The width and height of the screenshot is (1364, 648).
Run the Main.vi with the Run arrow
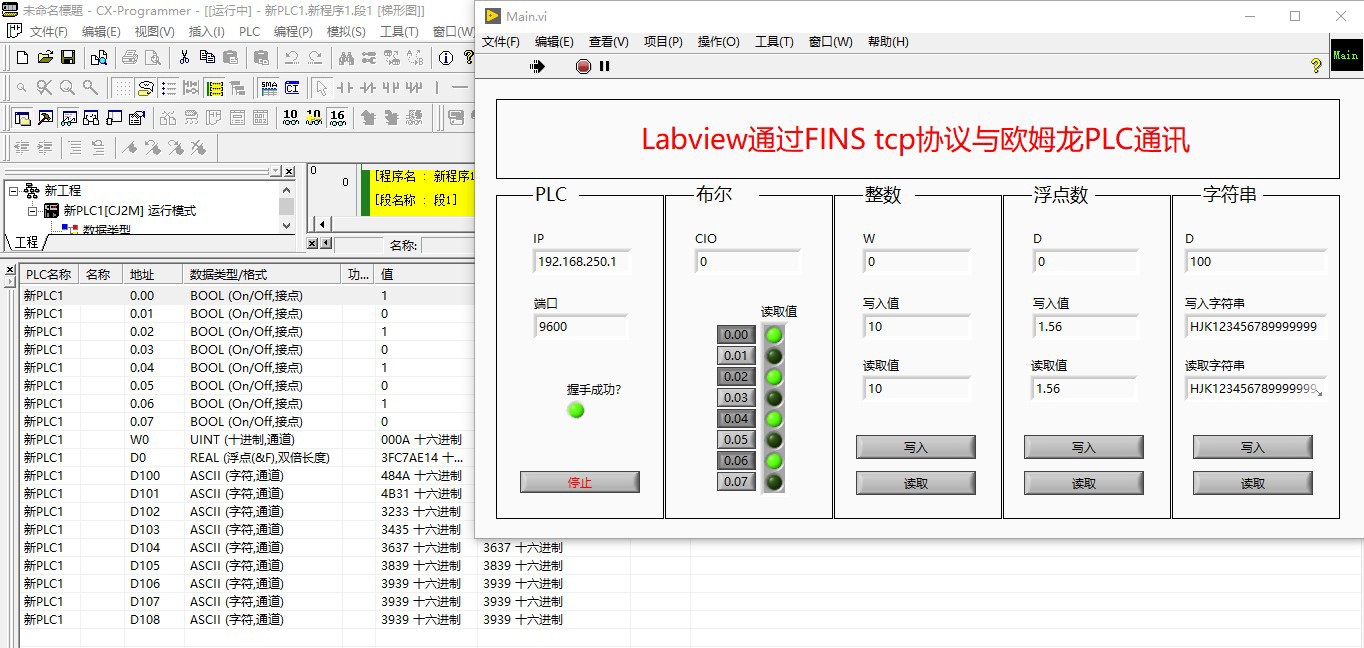click(x=537, y=65)
